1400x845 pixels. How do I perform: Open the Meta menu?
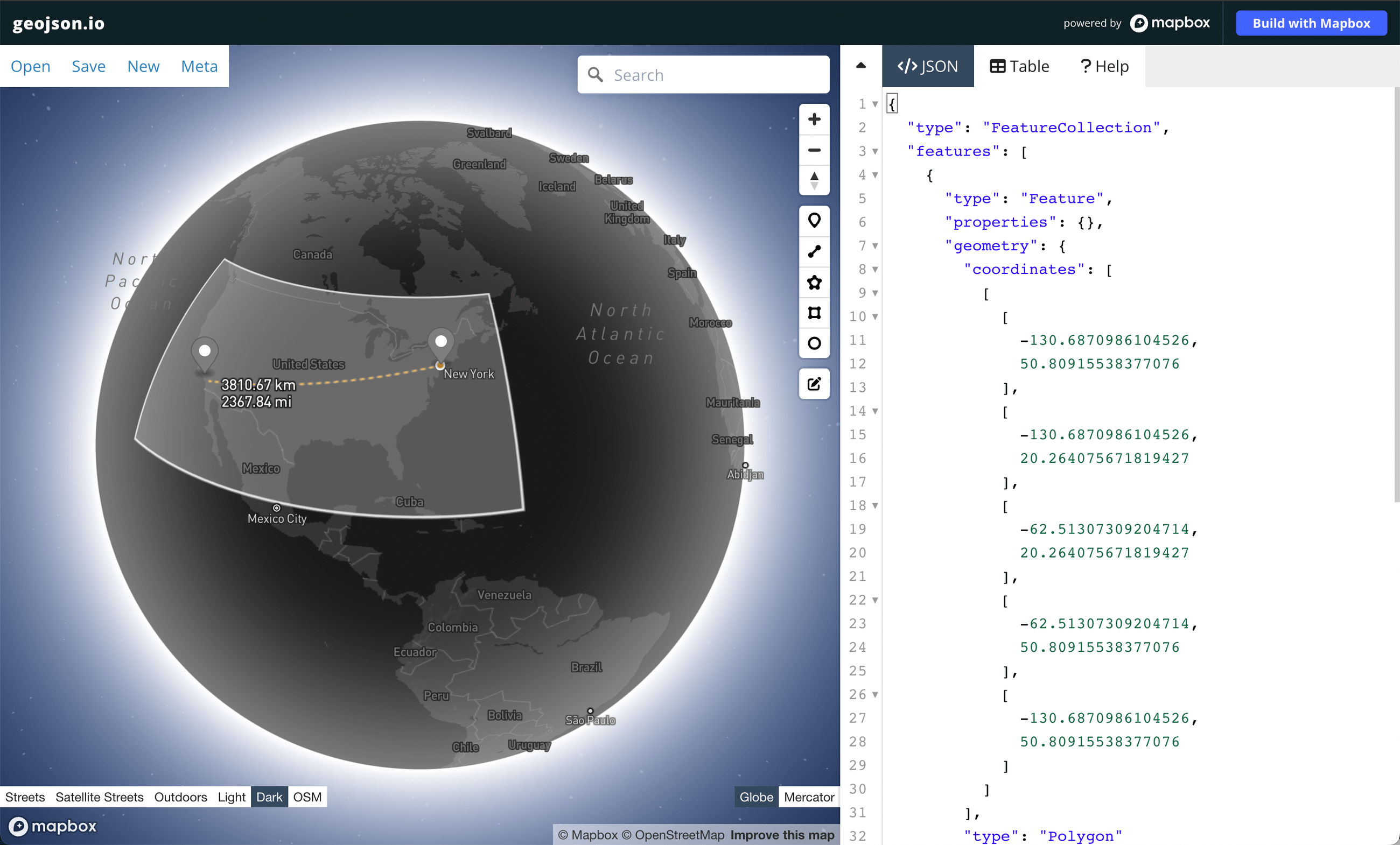pyautogui.click(x=199, y=66)
